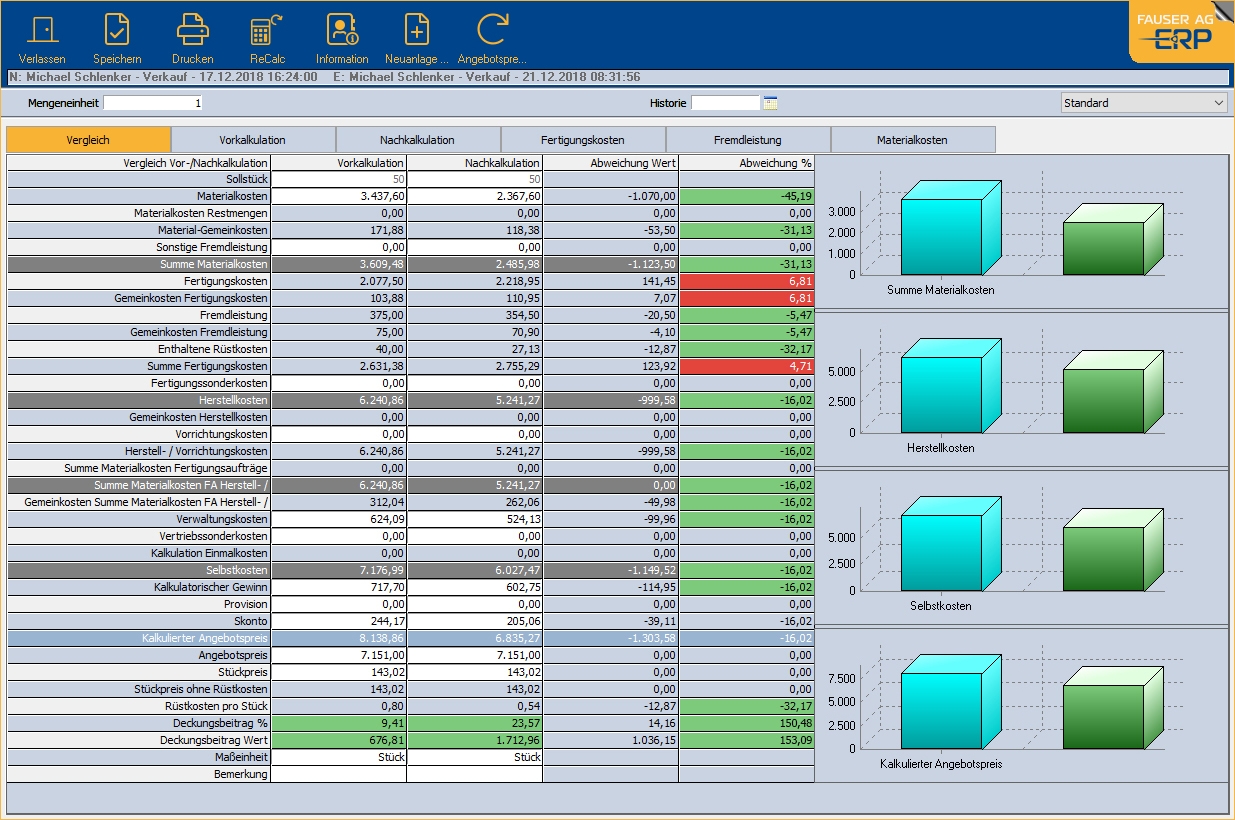
Task: Click the Kalkulatorischer Gewinn value 602,75
Action: 474,587
